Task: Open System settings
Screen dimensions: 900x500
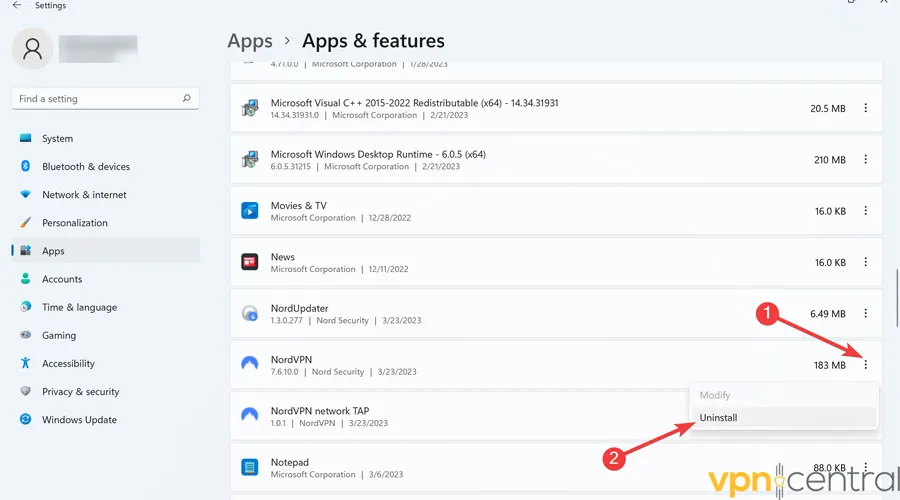Action: click(x=106, y=138)
